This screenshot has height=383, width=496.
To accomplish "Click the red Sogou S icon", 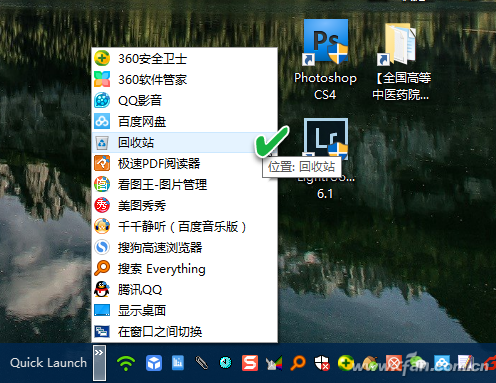I will tap(250, 363).
